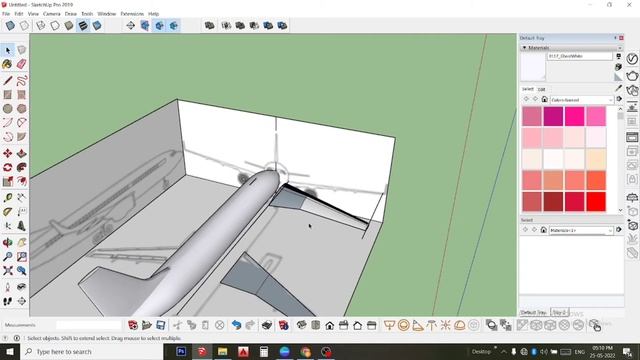
Task: Switch to the Edit tab in Materials
Action: click(x=542, y=89)
